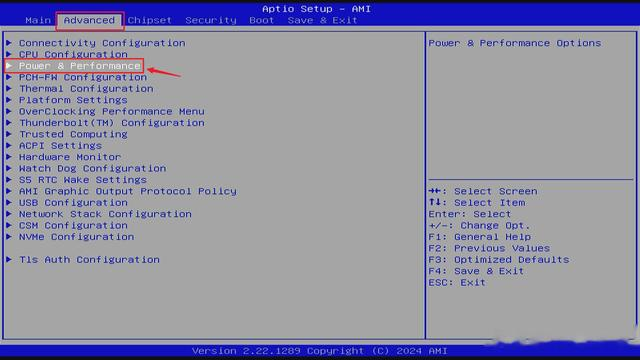This screenshot has height=360, width=640.
Task: Go to the Security tab
Action: (211, 20)
